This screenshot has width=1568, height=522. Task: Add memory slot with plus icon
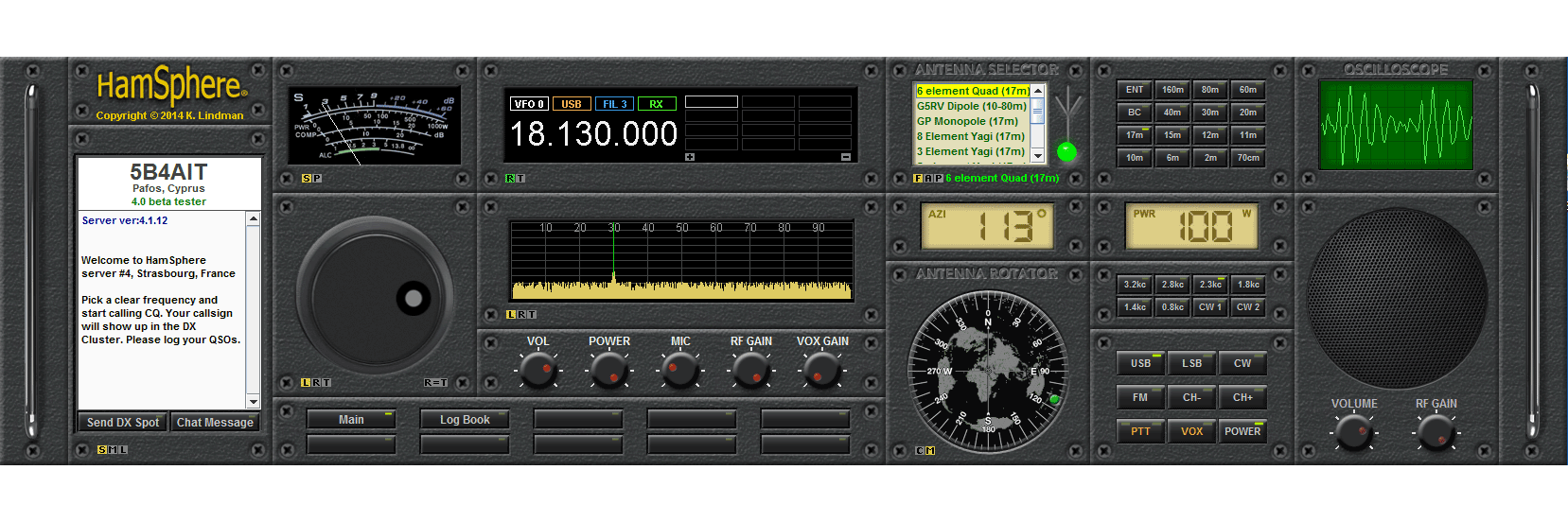690,157
